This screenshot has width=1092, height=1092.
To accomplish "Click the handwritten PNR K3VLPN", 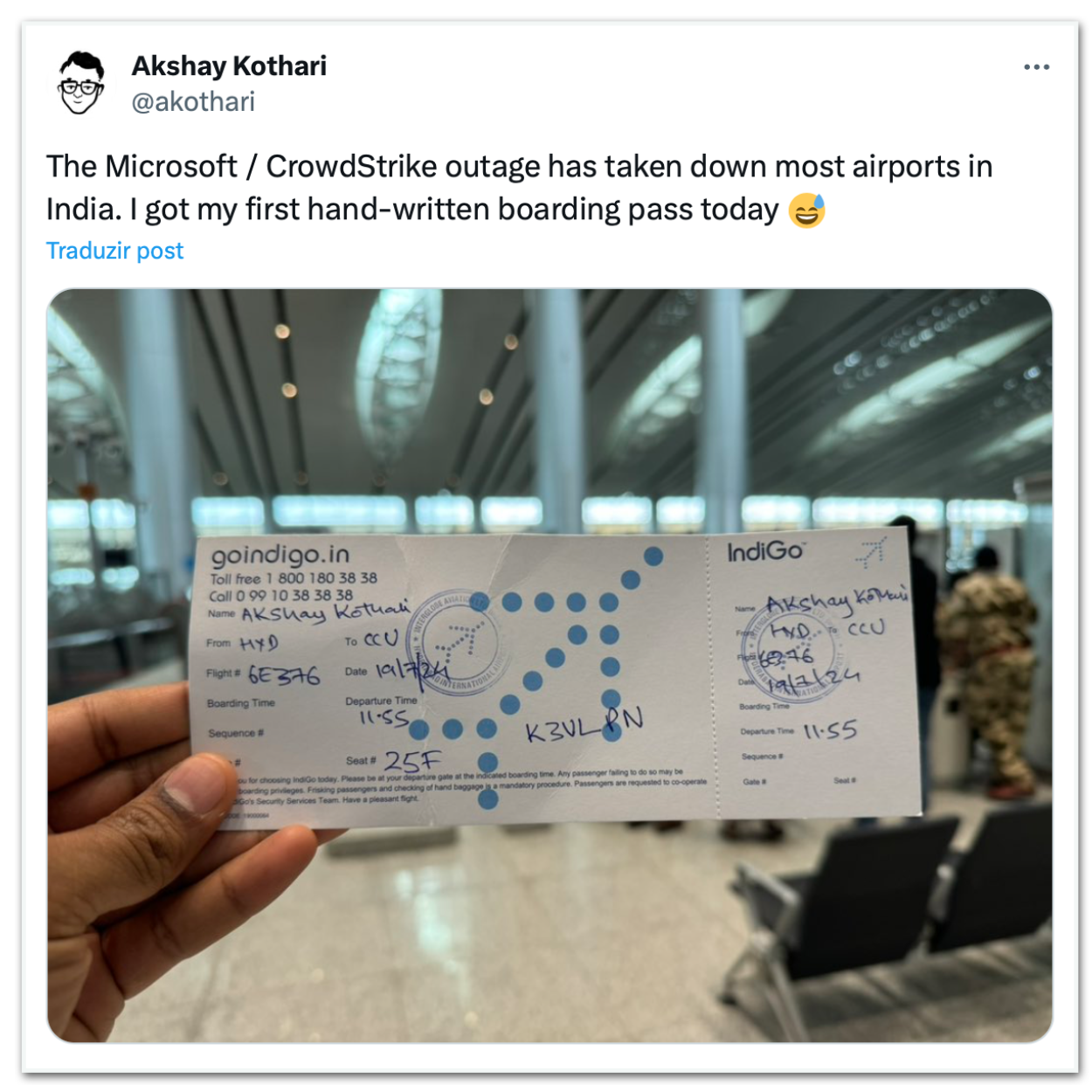I will [584, 725].
